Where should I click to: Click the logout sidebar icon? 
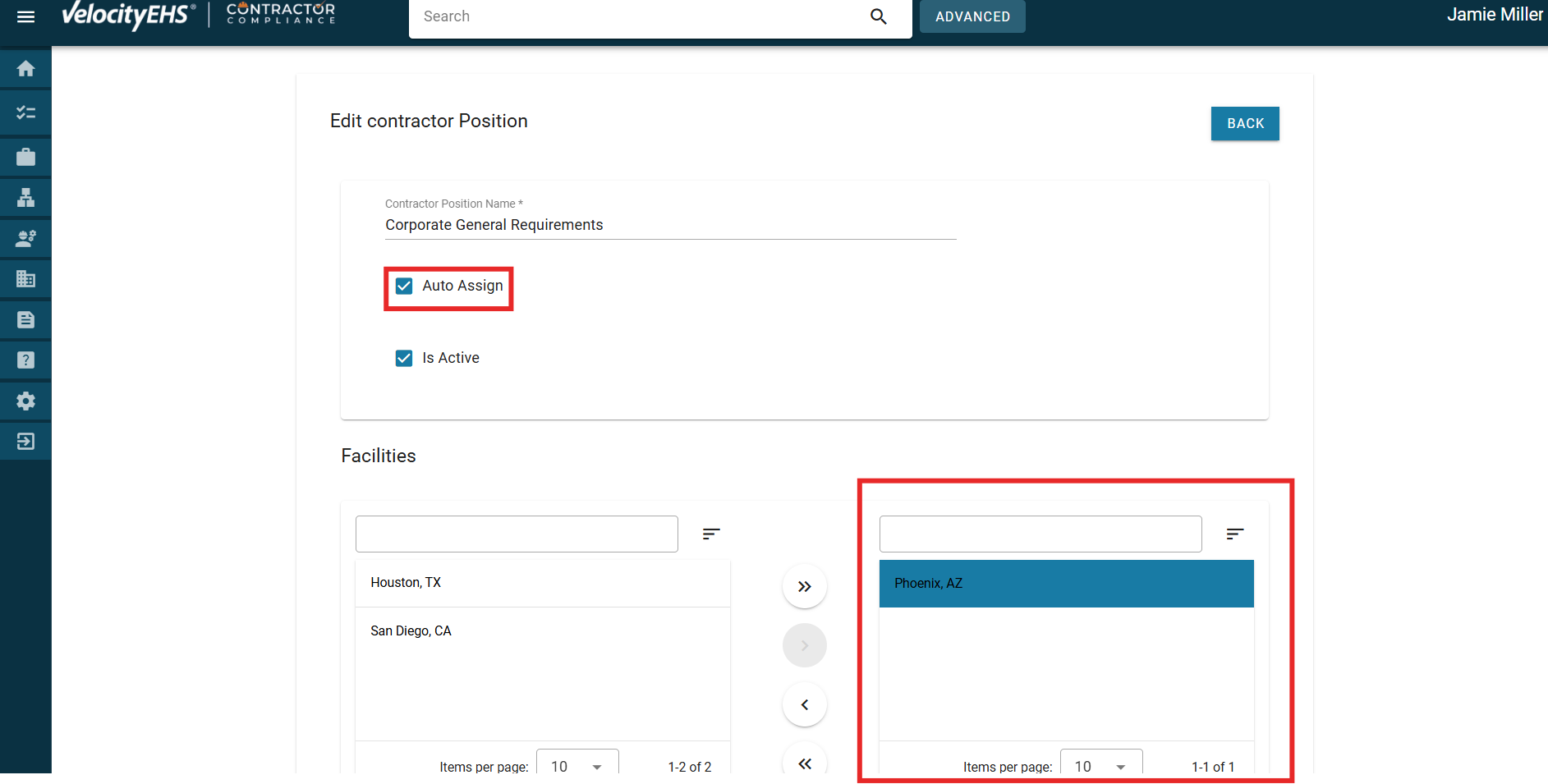25,441
